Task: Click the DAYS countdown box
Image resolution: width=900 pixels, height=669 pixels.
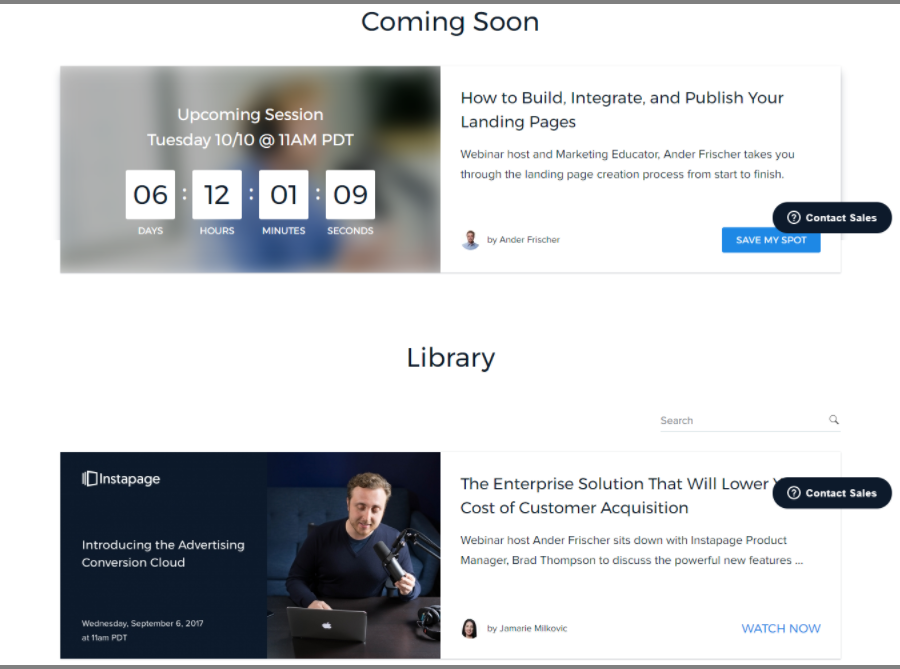Action: pos(150,194)
